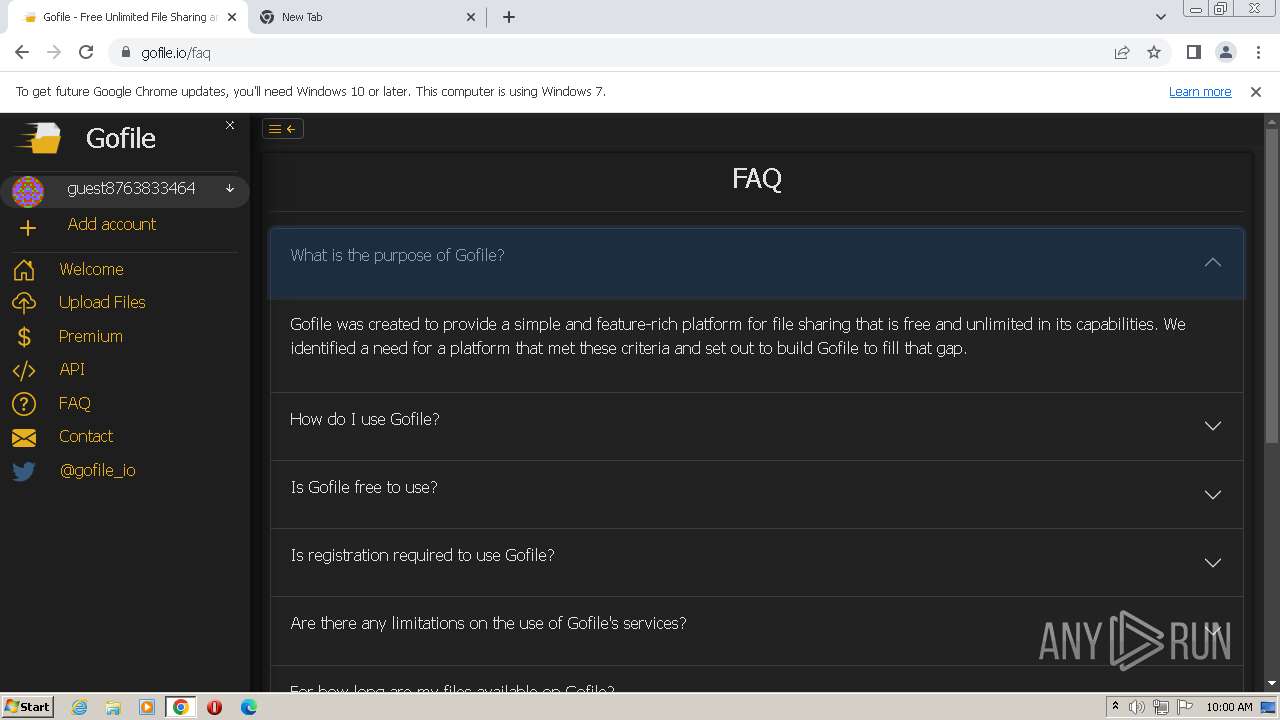The width and height of the screenshot is (1280, 720).
Task: Click the FAQ question mark icon
Action: click(x=24, y=404)
